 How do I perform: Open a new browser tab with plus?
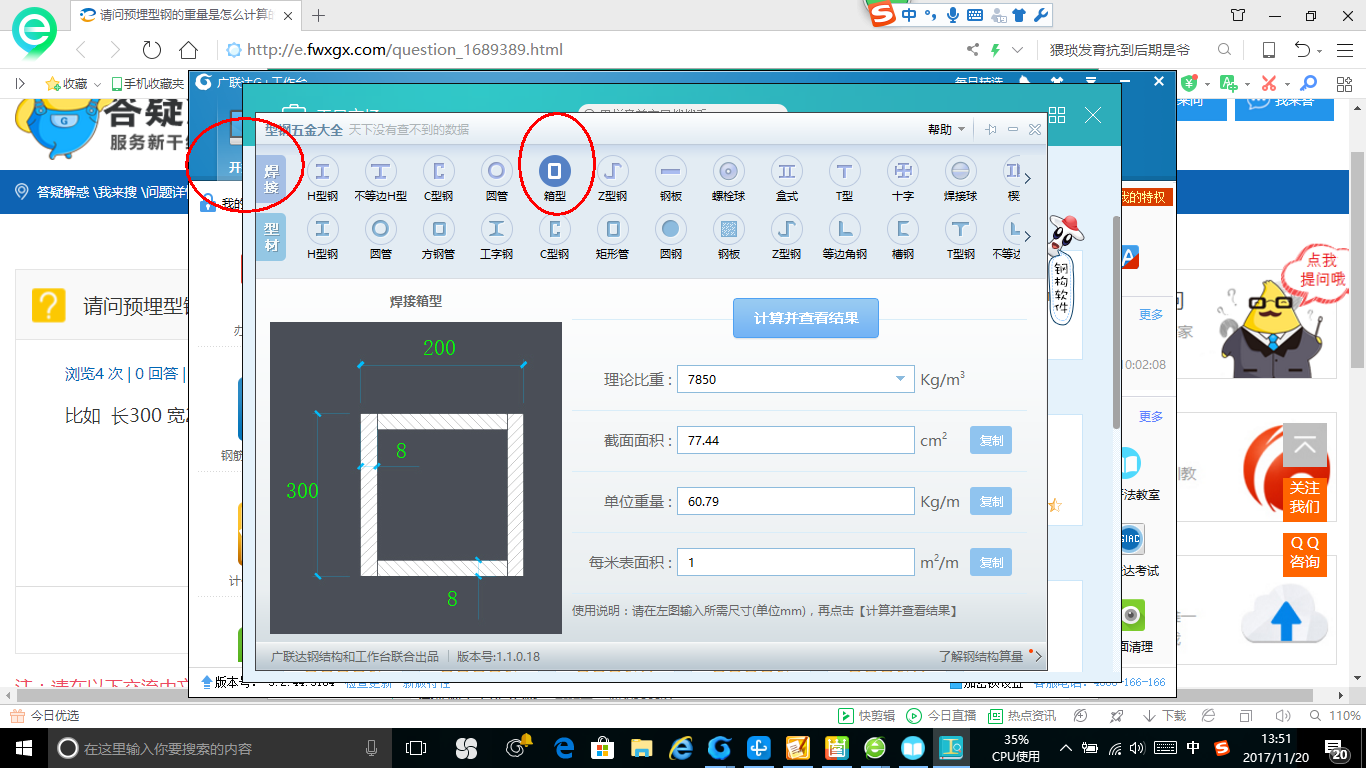[319, 15]
